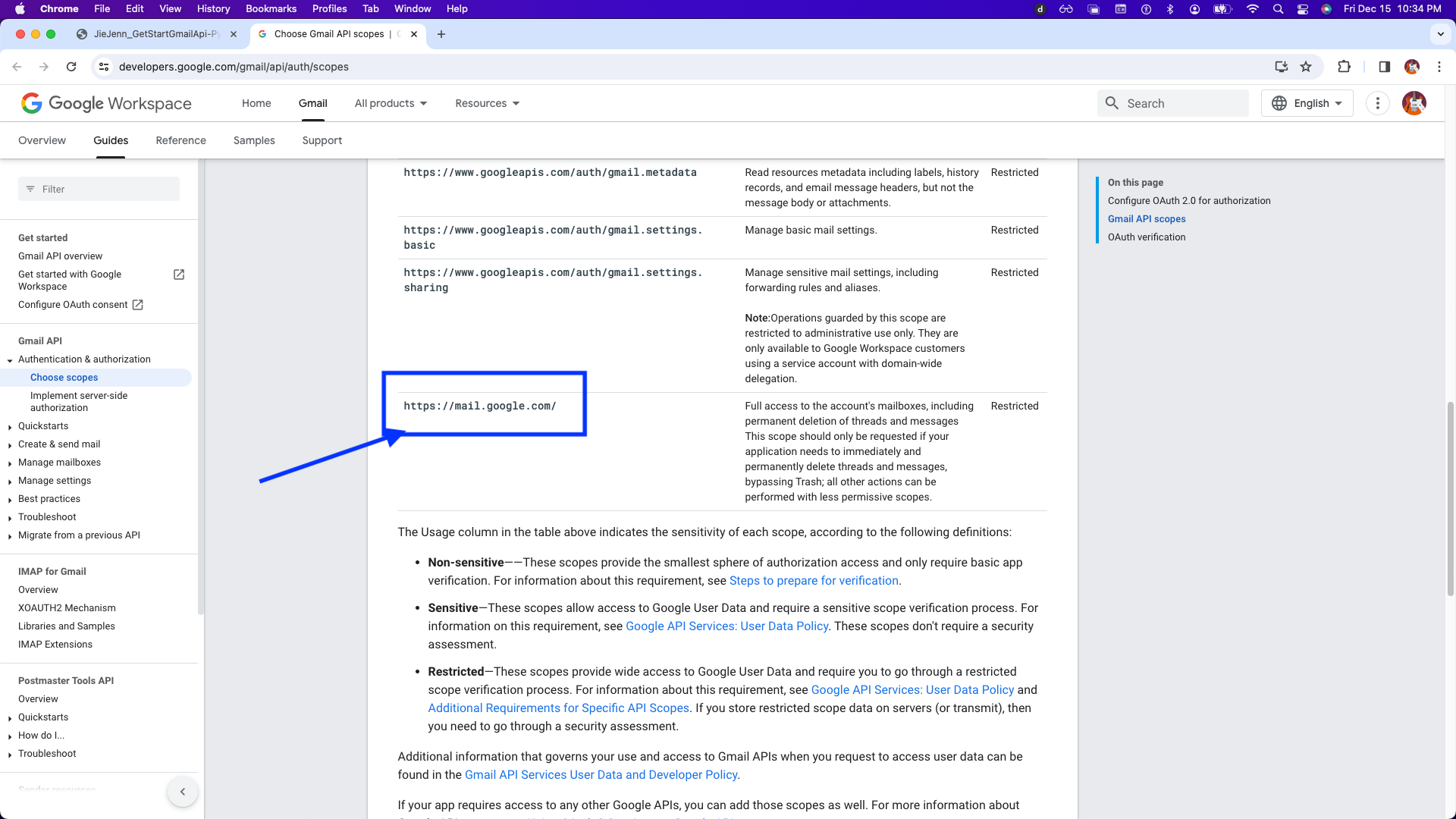This screenshot has width=1456, height=819.
Task: Open the Chrome History menu
Action: (x=213, y=9)
